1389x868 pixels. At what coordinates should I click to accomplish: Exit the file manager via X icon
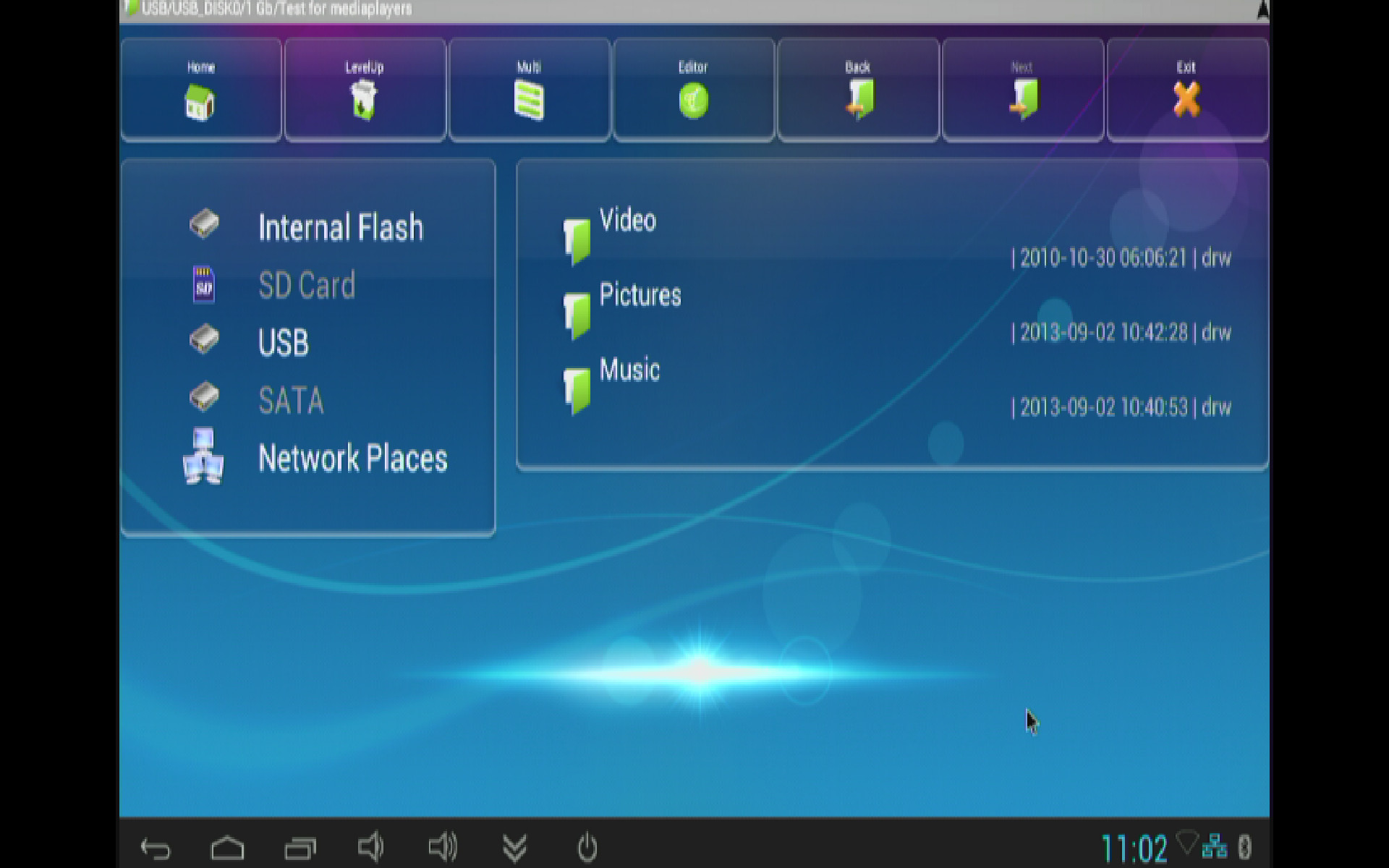(x=1186, y=100)
